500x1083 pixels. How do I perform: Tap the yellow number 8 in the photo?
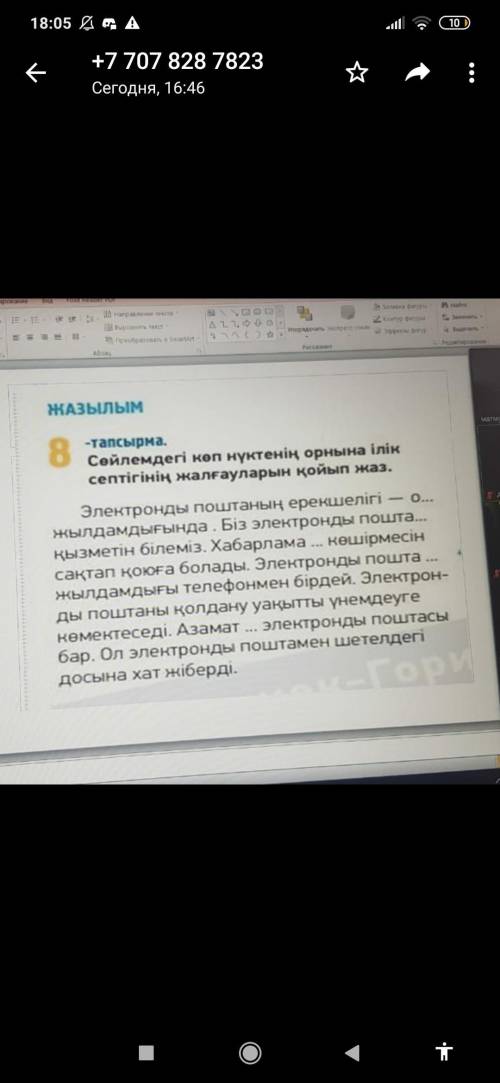(x=59, y=453)
